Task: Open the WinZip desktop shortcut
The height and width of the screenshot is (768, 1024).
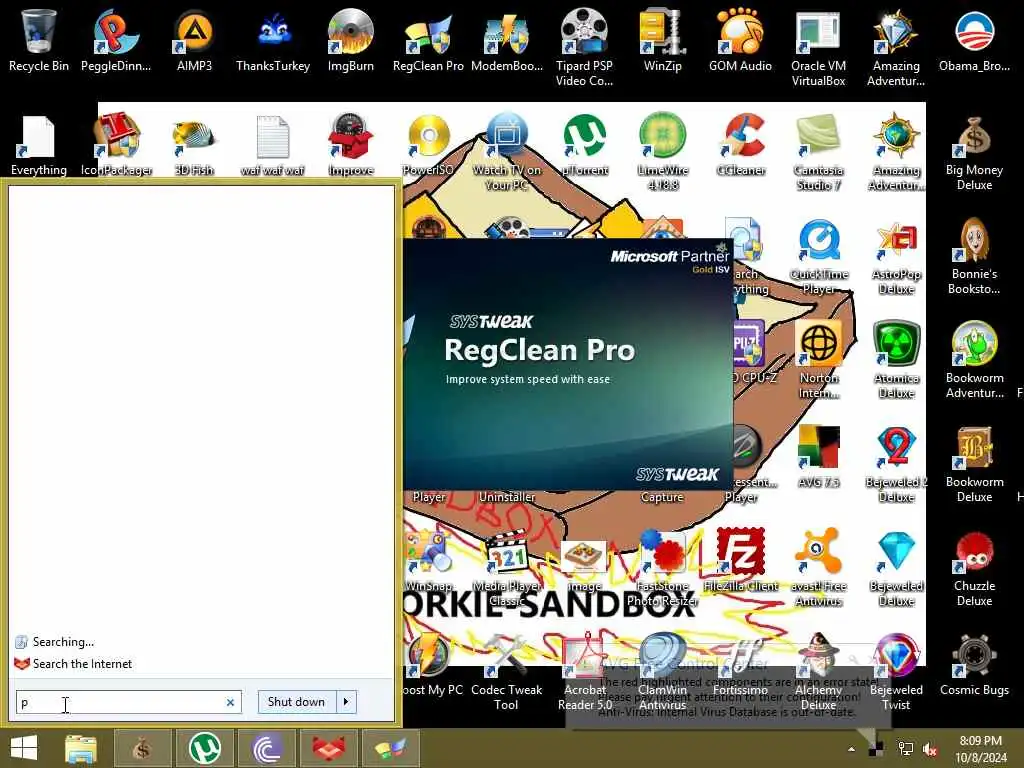Action: point(662,40)
